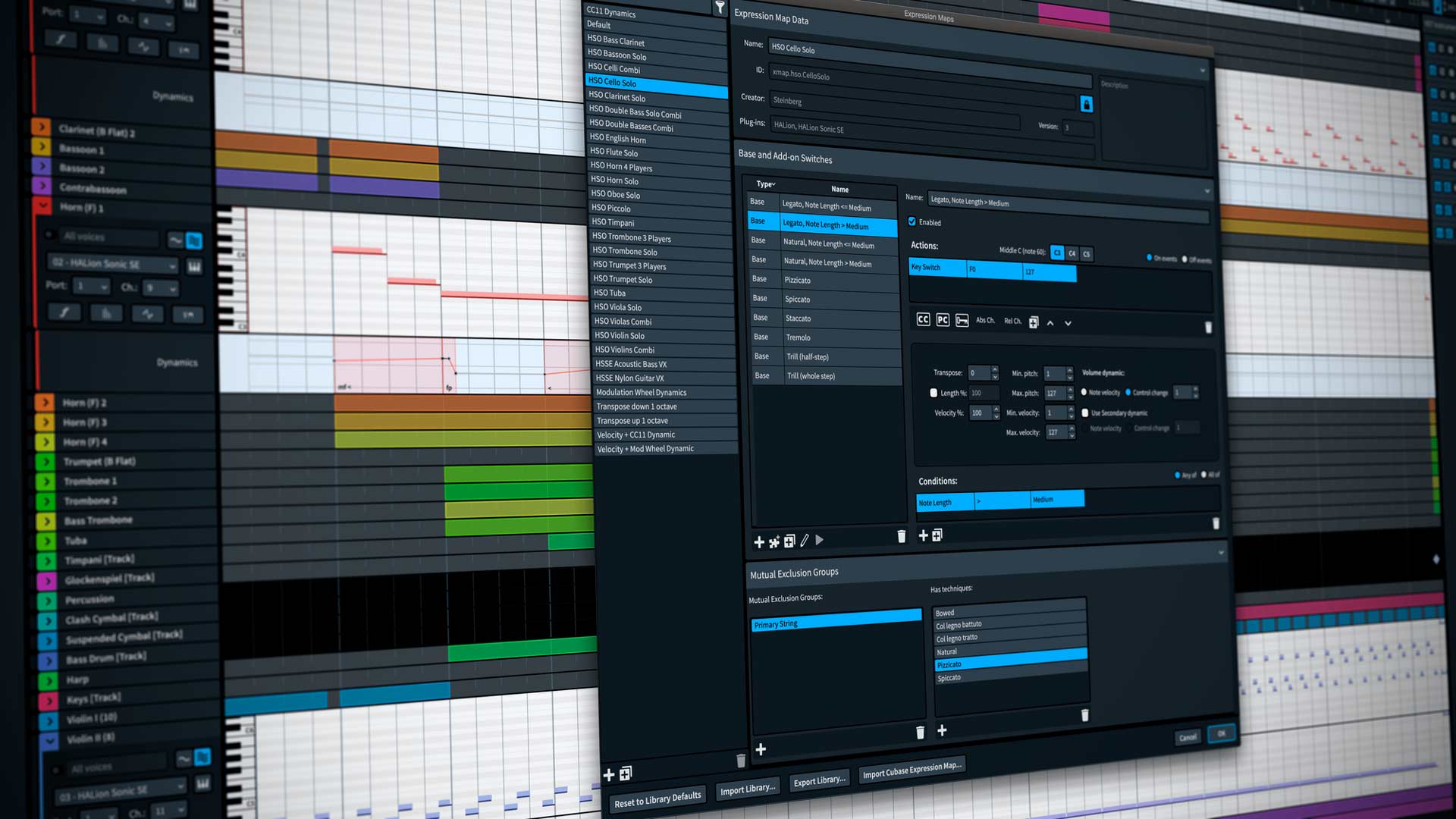Click C4 as Middle C note value
The width and height of the screenshot is (1456, 819).
[x=1072, y=253]
